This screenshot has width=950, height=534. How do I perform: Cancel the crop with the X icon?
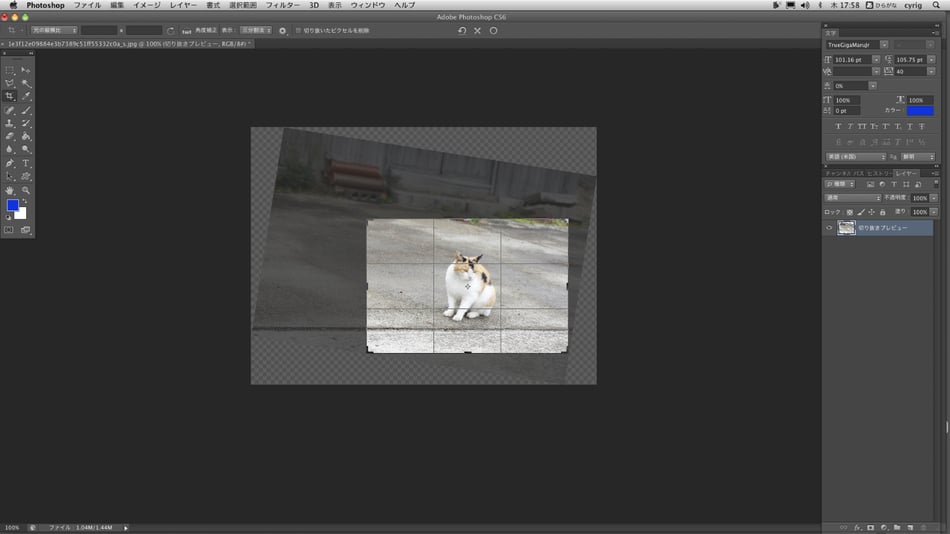[477, 31]
